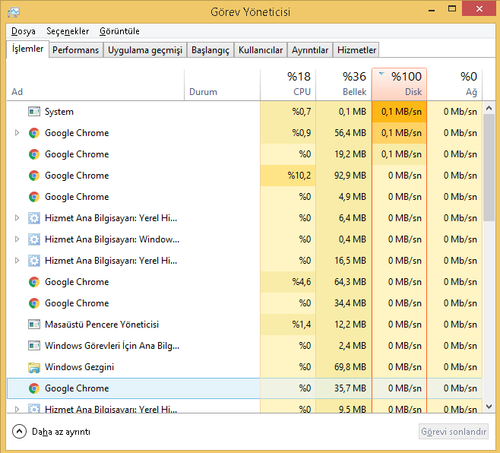Image resolution: width=500 pixels, height=453 pixels.
Task: Click the Masaüstü Pencere Yöneticisi icon
Action: (x=34, y=324)
